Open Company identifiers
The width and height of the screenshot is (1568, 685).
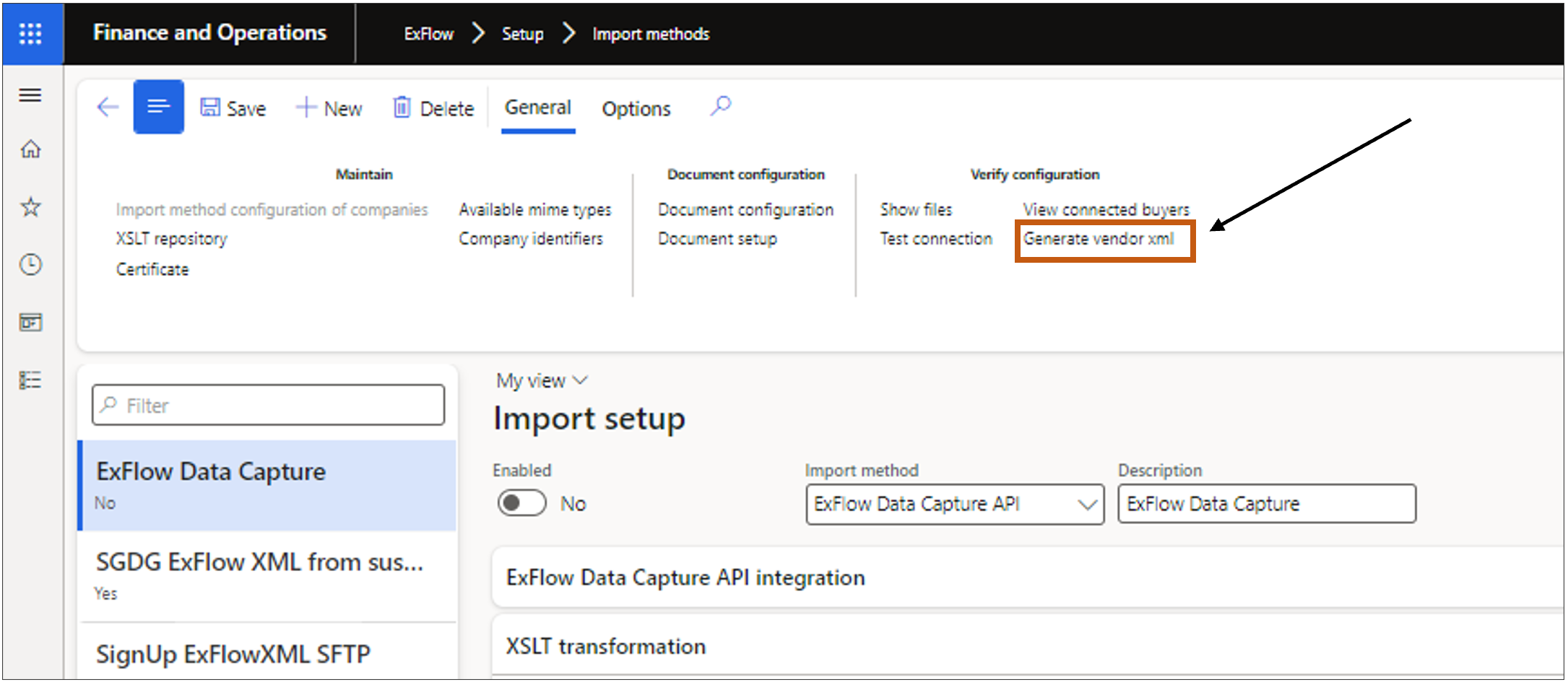pos(531,239)
